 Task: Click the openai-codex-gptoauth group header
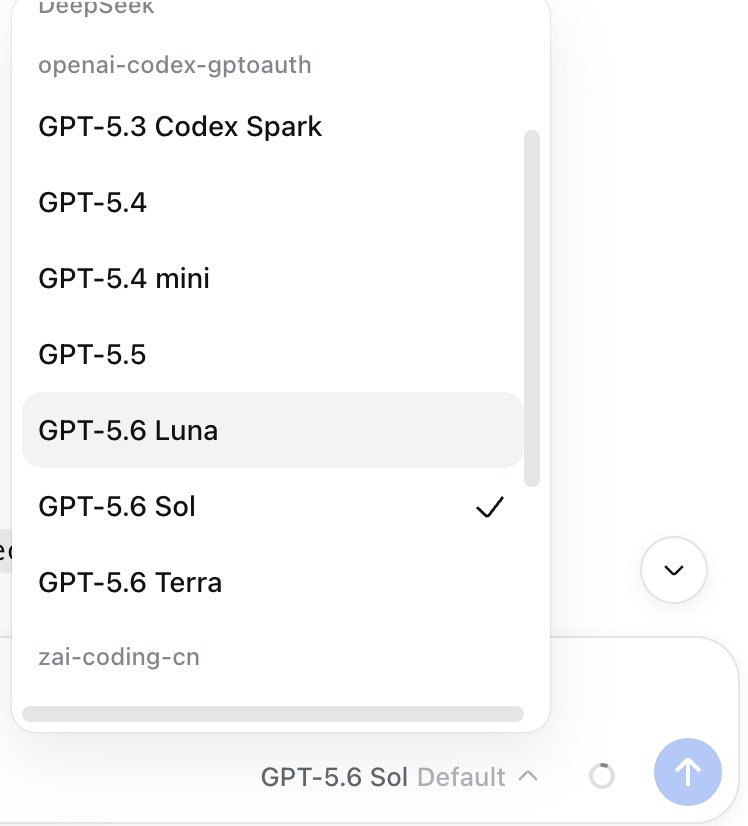point(175,65)
